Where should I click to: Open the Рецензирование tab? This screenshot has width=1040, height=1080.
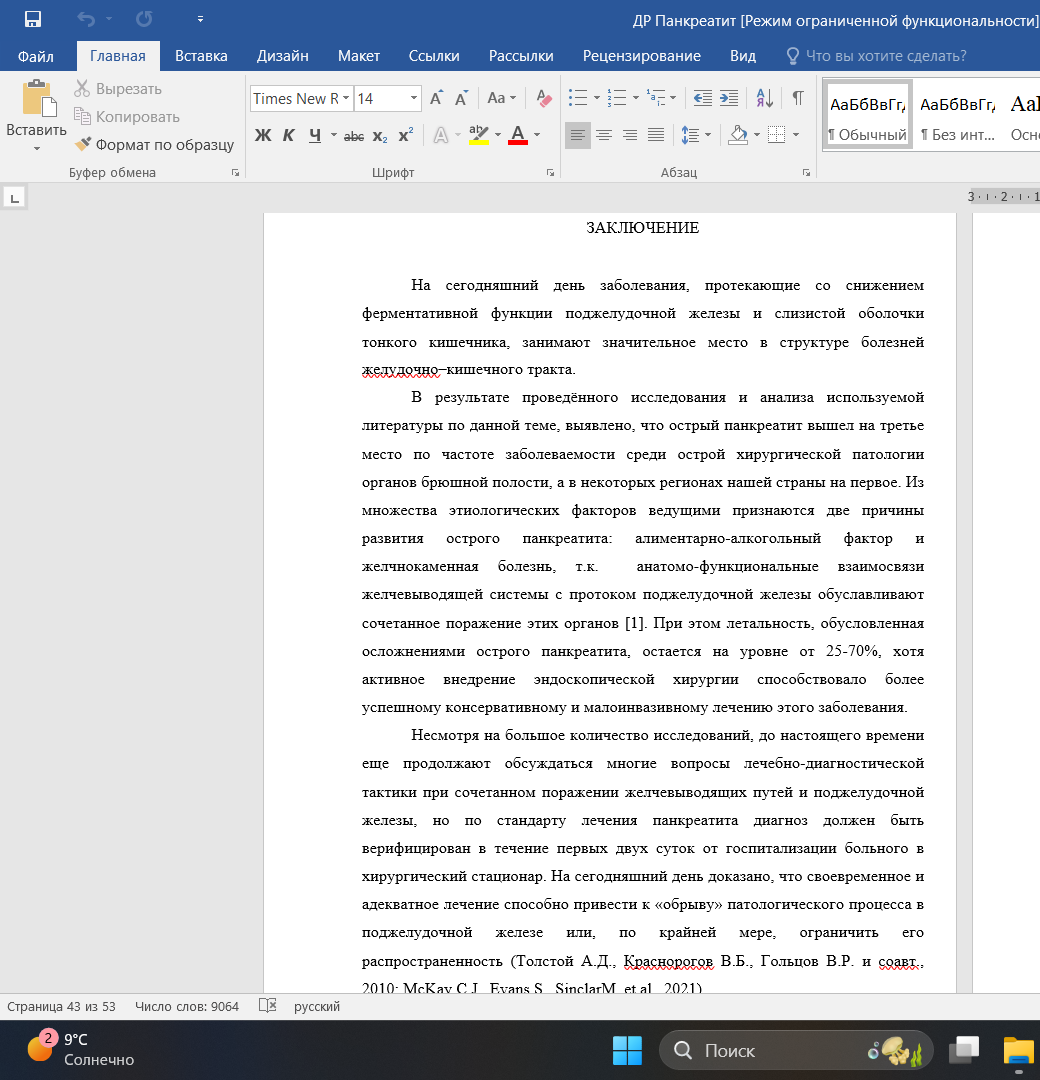click(641, 56)
